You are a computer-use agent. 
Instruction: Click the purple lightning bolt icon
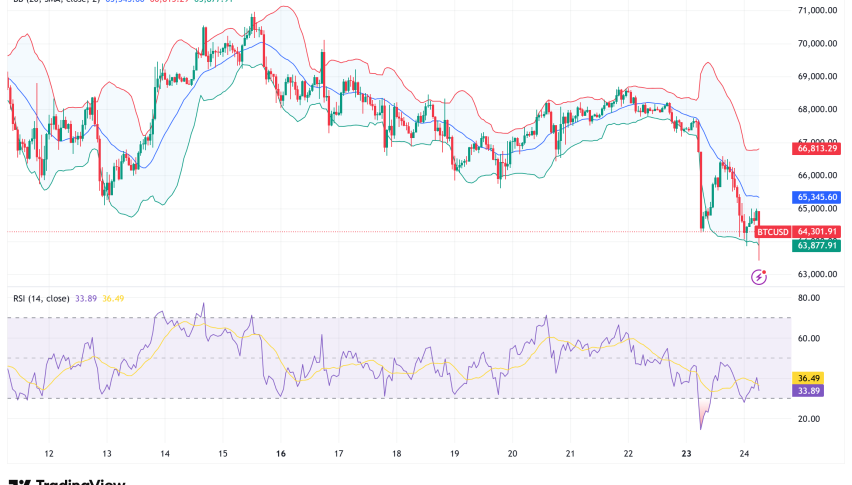click(x=758, y=277)
